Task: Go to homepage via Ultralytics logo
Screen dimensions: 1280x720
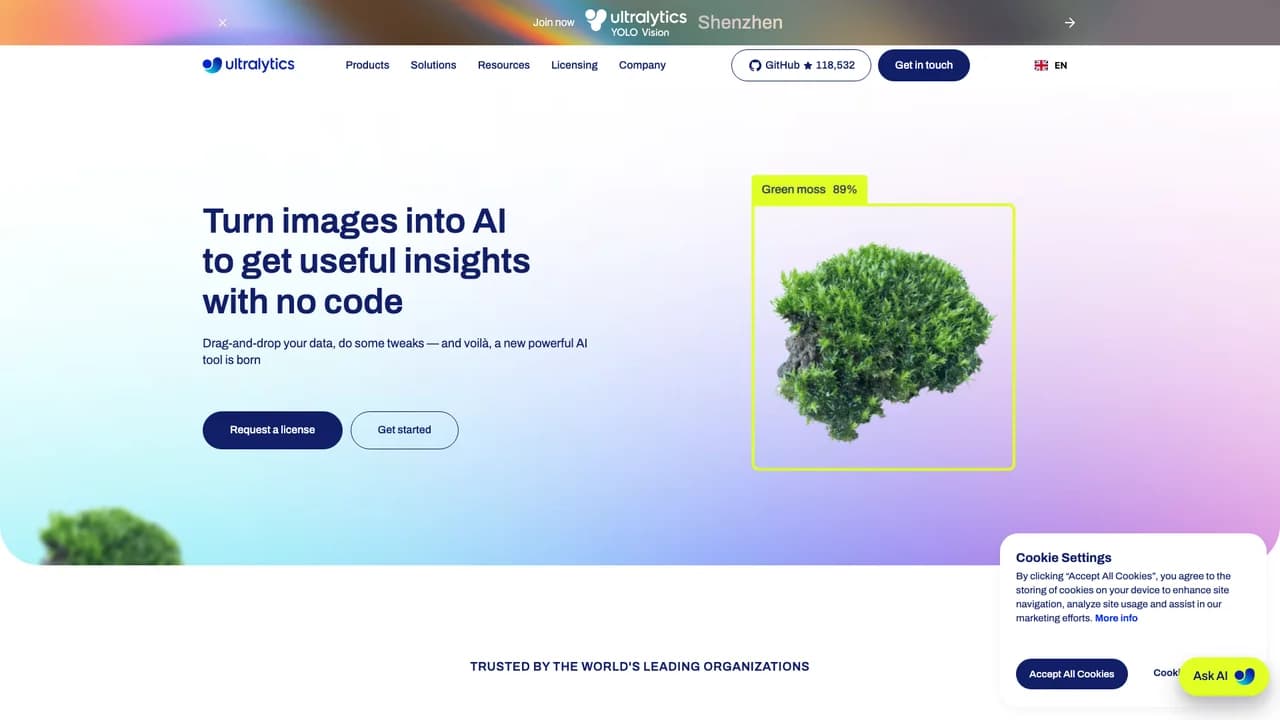Action: [248, 65]
